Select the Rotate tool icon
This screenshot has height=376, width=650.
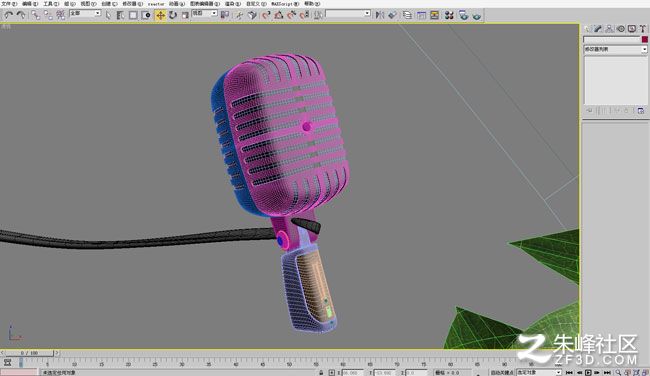(x=172, y=15)
